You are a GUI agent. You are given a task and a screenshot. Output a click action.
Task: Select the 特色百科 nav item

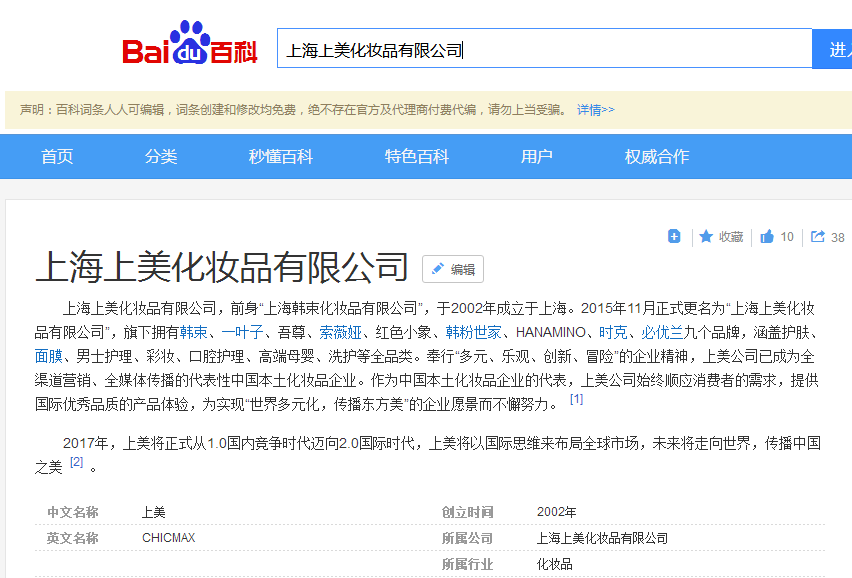coord(417,156)
